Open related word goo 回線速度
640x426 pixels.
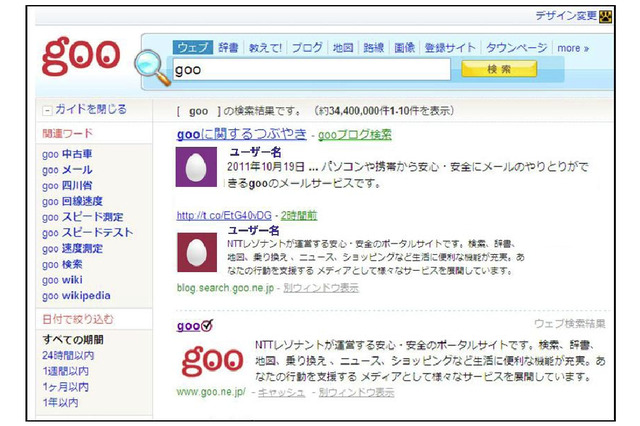(72, 201)
